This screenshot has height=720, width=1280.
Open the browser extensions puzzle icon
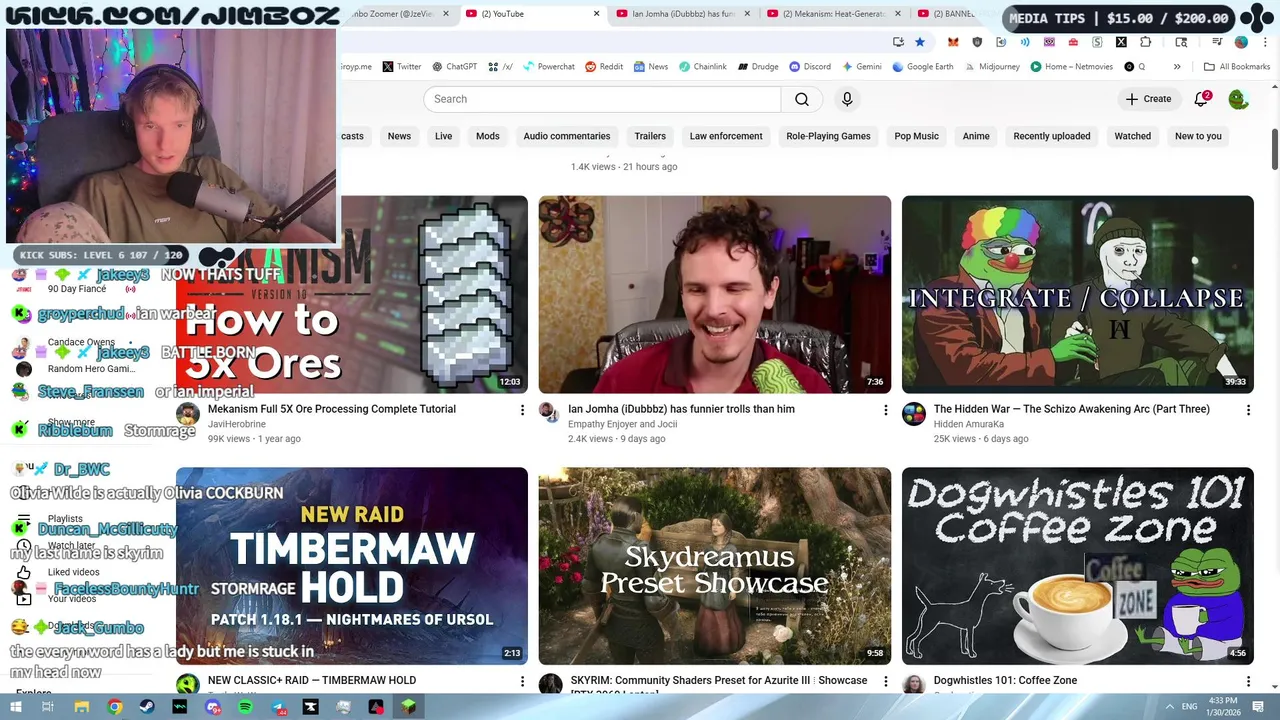click(x=1145, y=42)
